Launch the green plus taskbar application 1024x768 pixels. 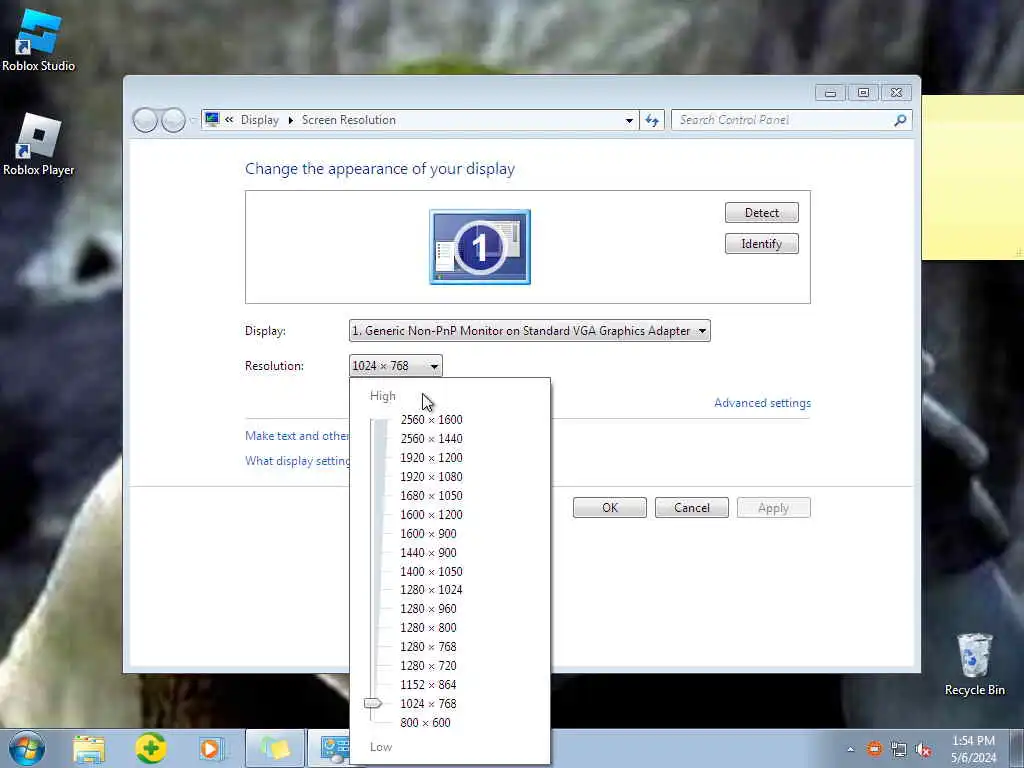coord(151,748)
